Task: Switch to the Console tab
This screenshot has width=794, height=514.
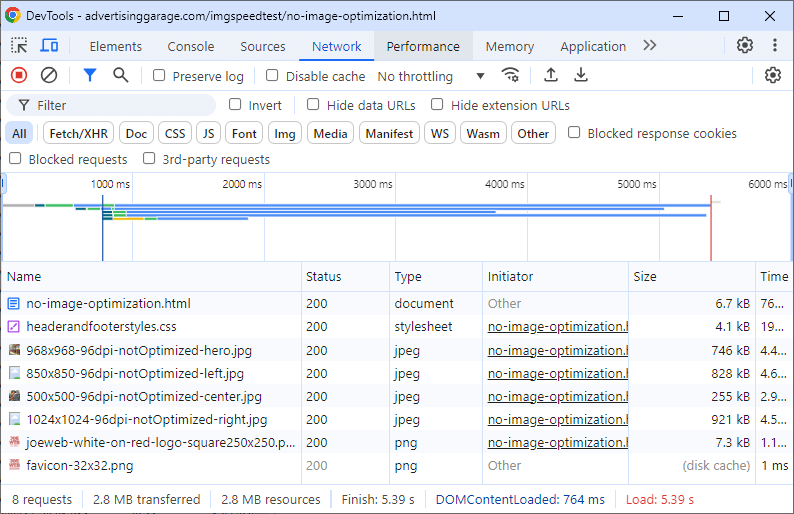Action: click(x=191, y=46)
